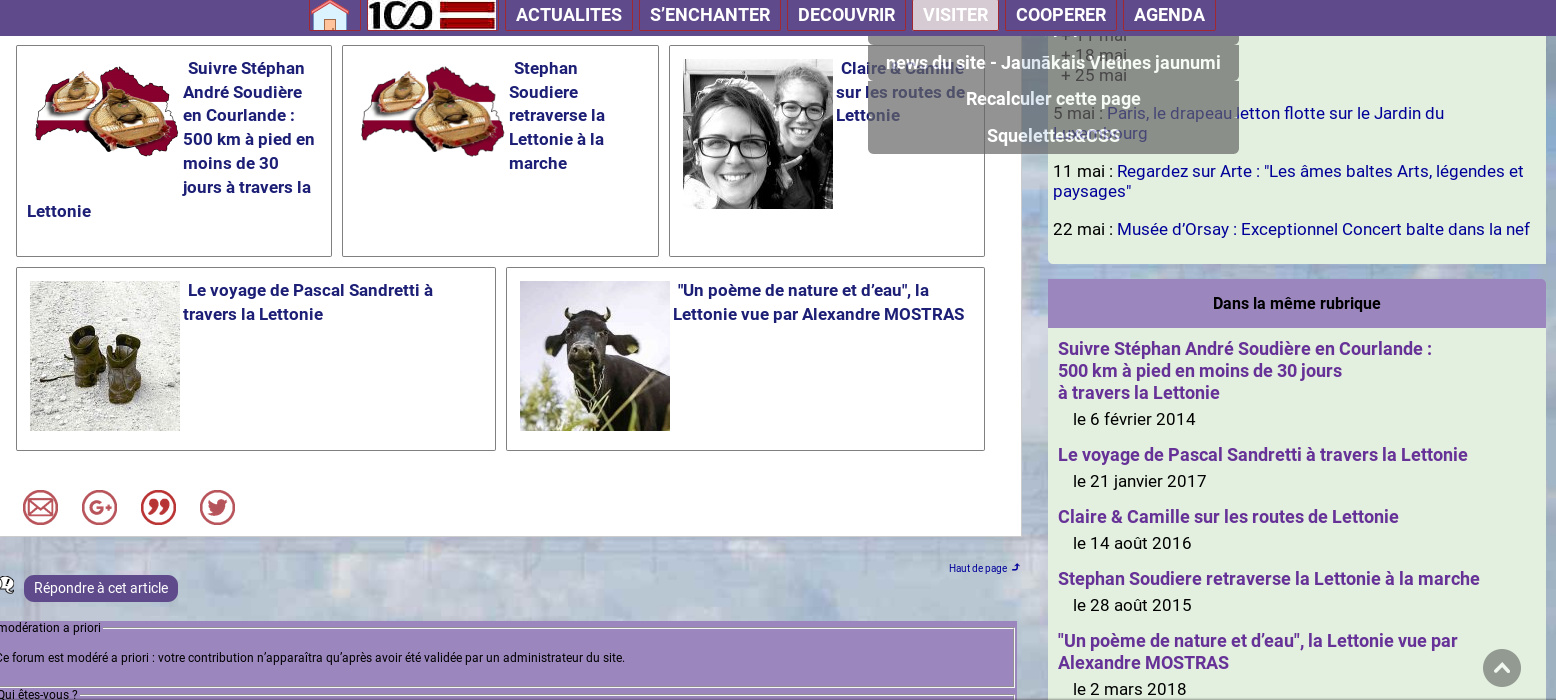Click the date 'le 14 août 2016'
Screen dimensions: 1556x700
click(x=1132, y=543)
